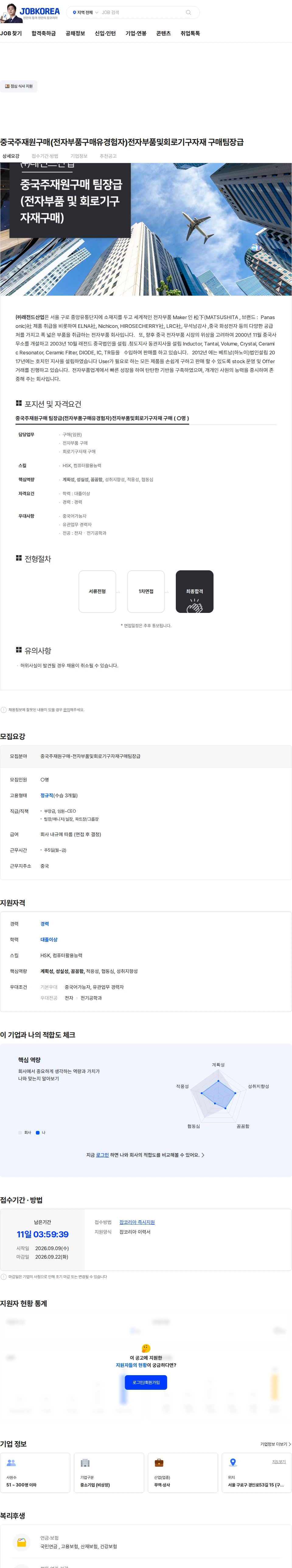Click the 1차면접 step box
Screen dimensions: 292x1568
[146, 592]
